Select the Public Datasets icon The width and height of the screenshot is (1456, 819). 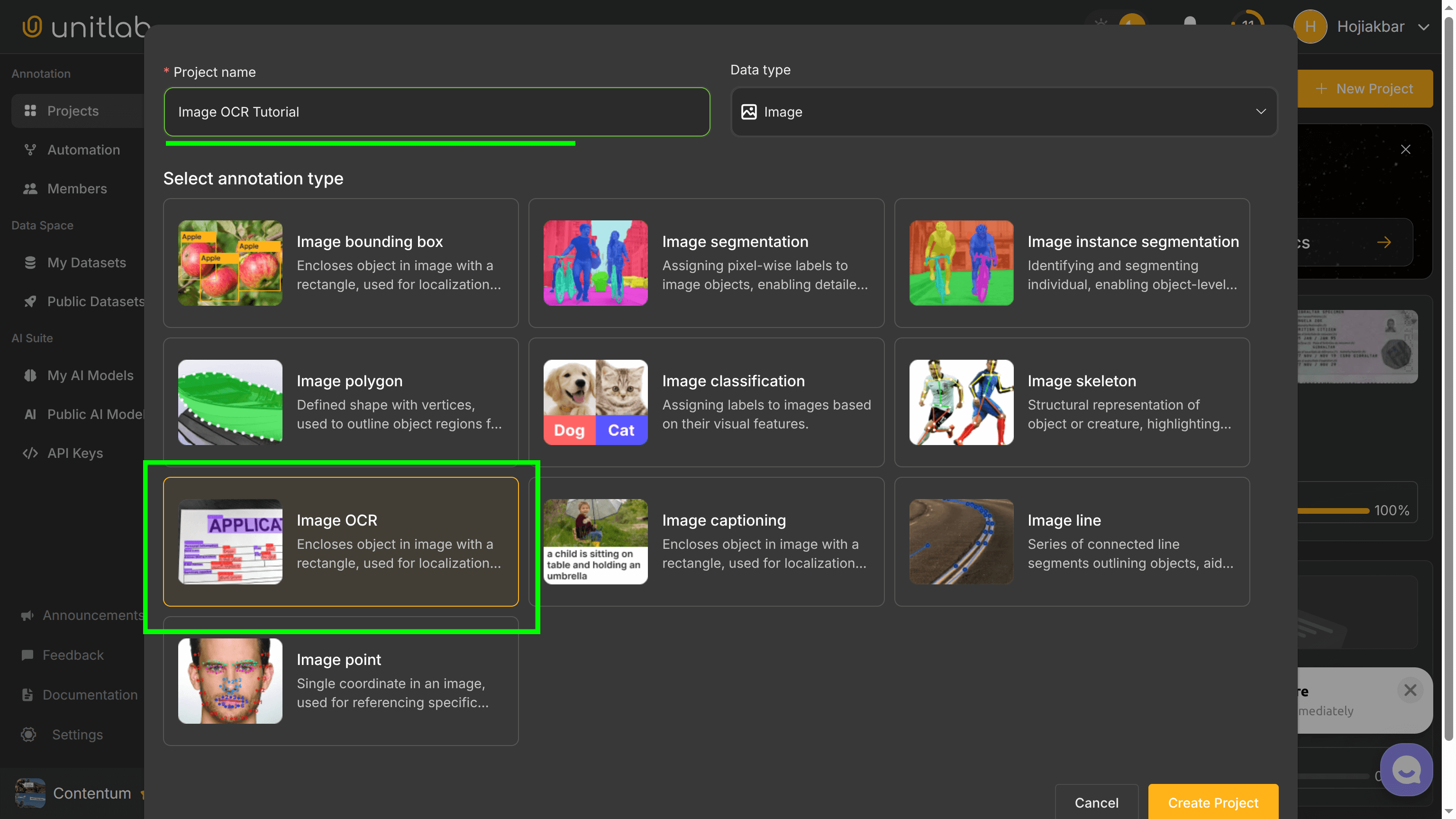click(x=30, y=301)
